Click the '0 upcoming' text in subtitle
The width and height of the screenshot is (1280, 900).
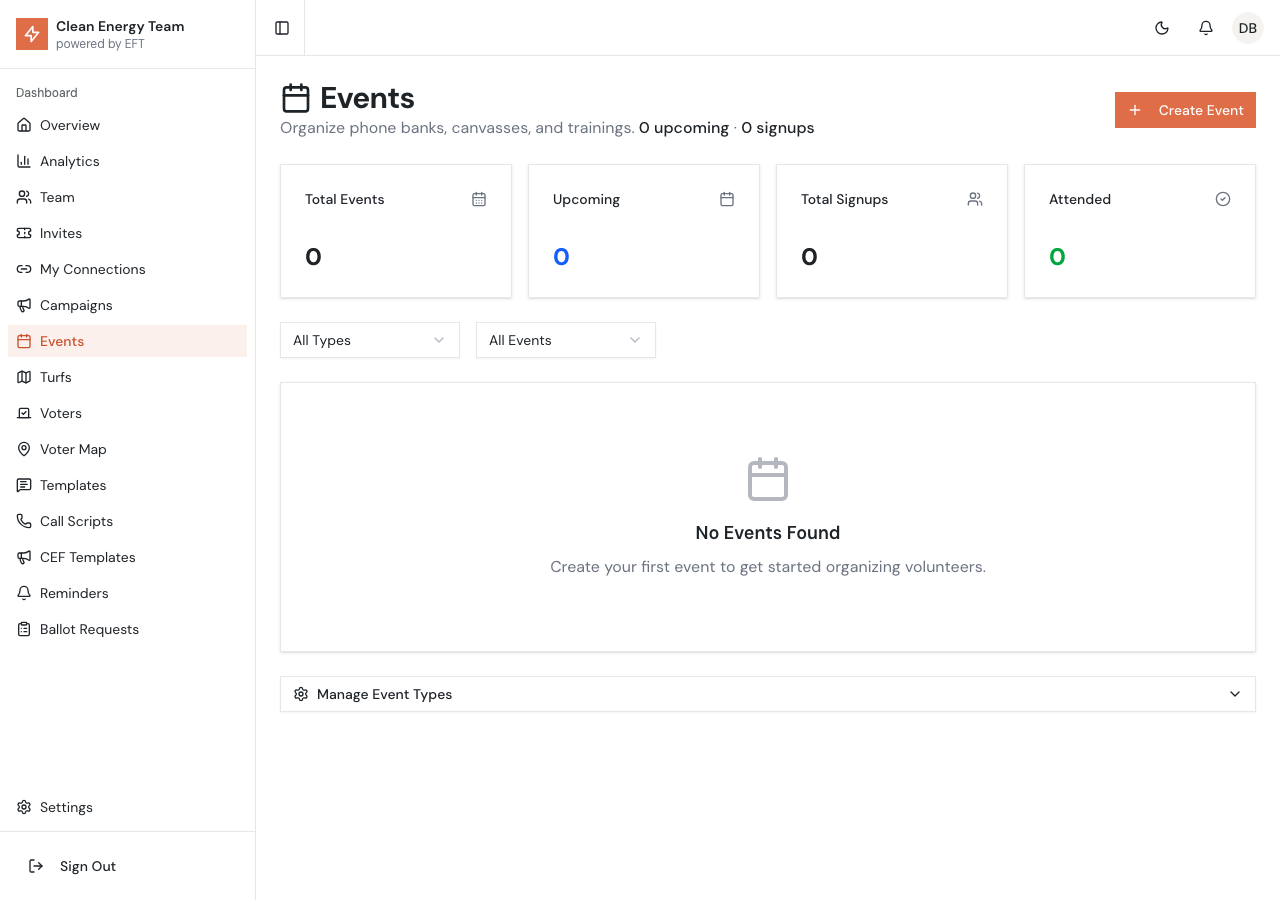click(684, 128)
